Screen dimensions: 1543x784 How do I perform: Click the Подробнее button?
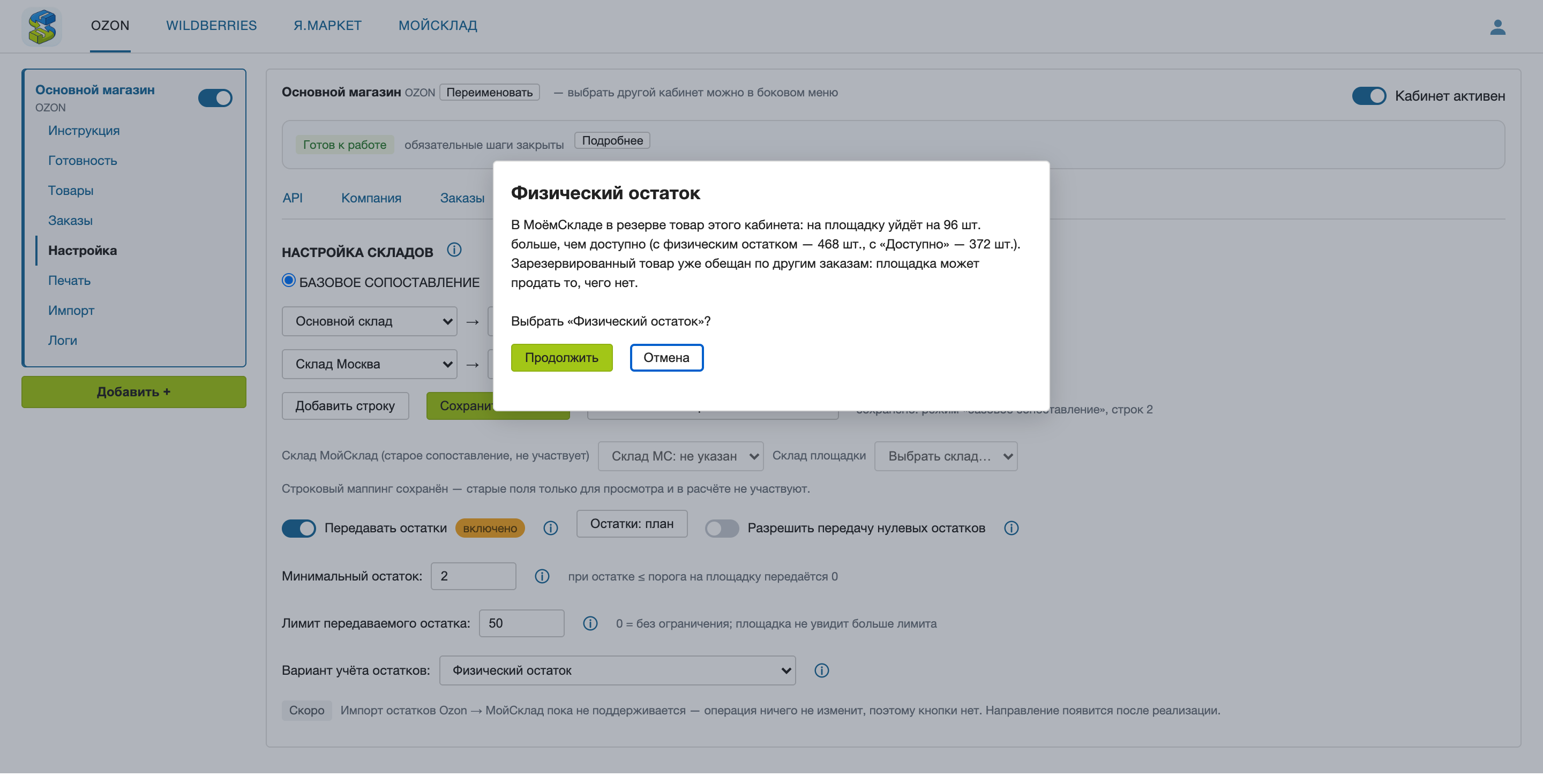(612, 140)
